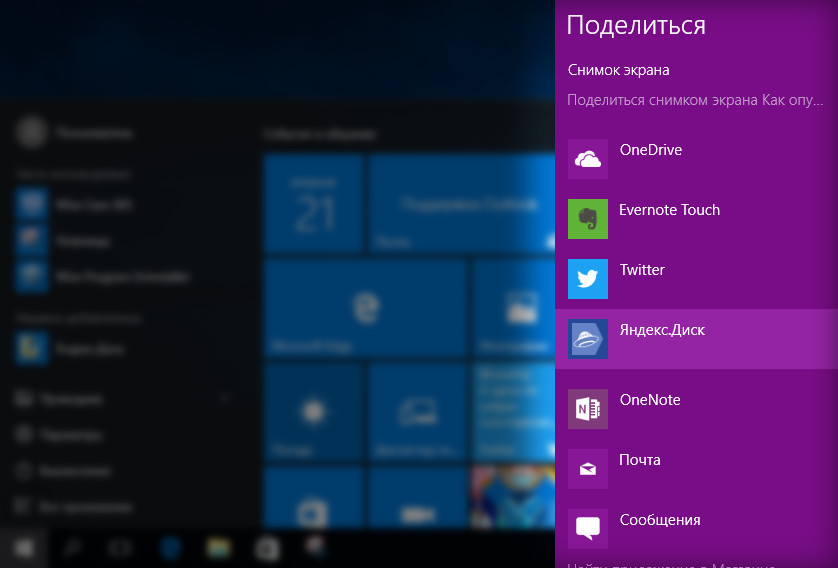Choose the Evernote Touch label
The height and width of the screenshot is (568, 838).
click(x=669, y=210)
